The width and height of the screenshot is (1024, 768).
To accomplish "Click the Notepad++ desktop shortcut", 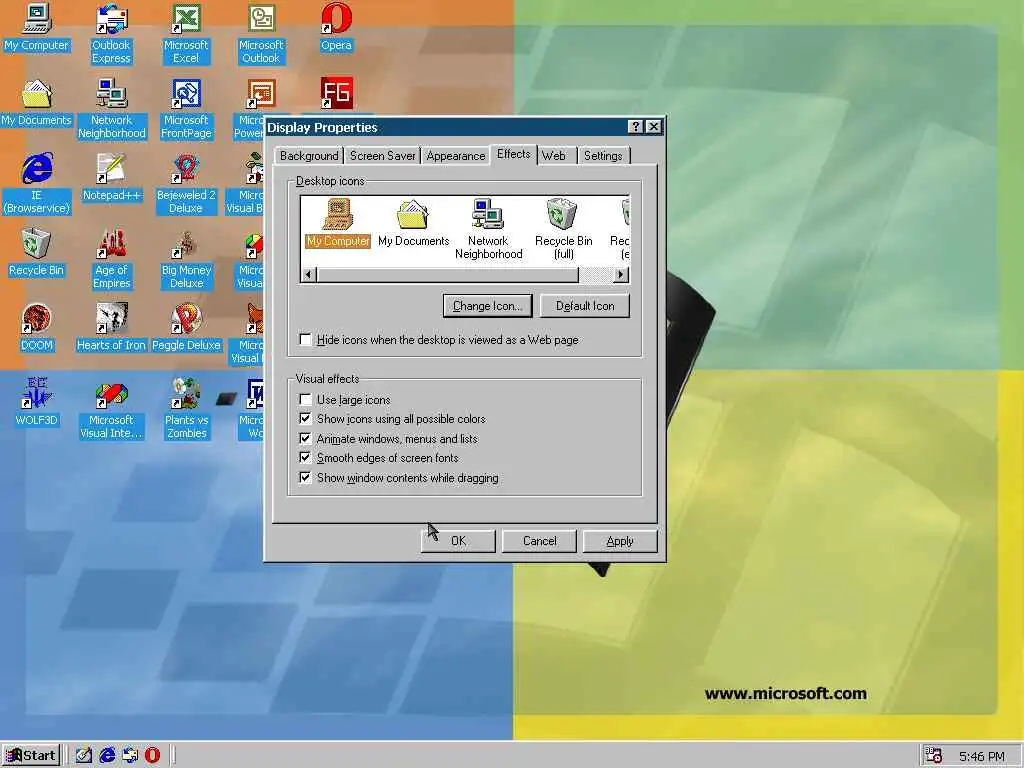I will [112, 178].
